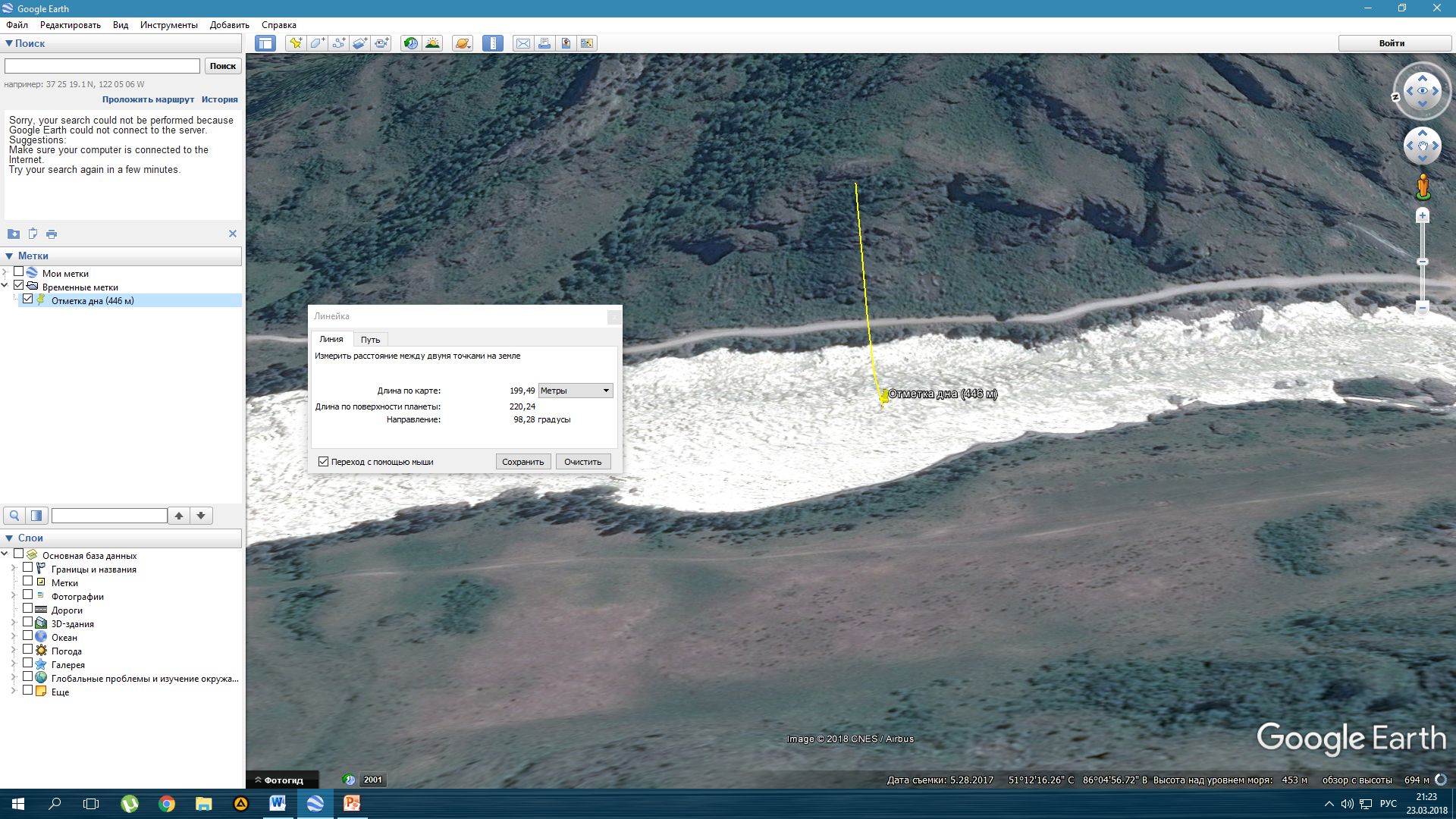Open the Редактировать menu
1456x819 pixels.
tap(71, 25)
